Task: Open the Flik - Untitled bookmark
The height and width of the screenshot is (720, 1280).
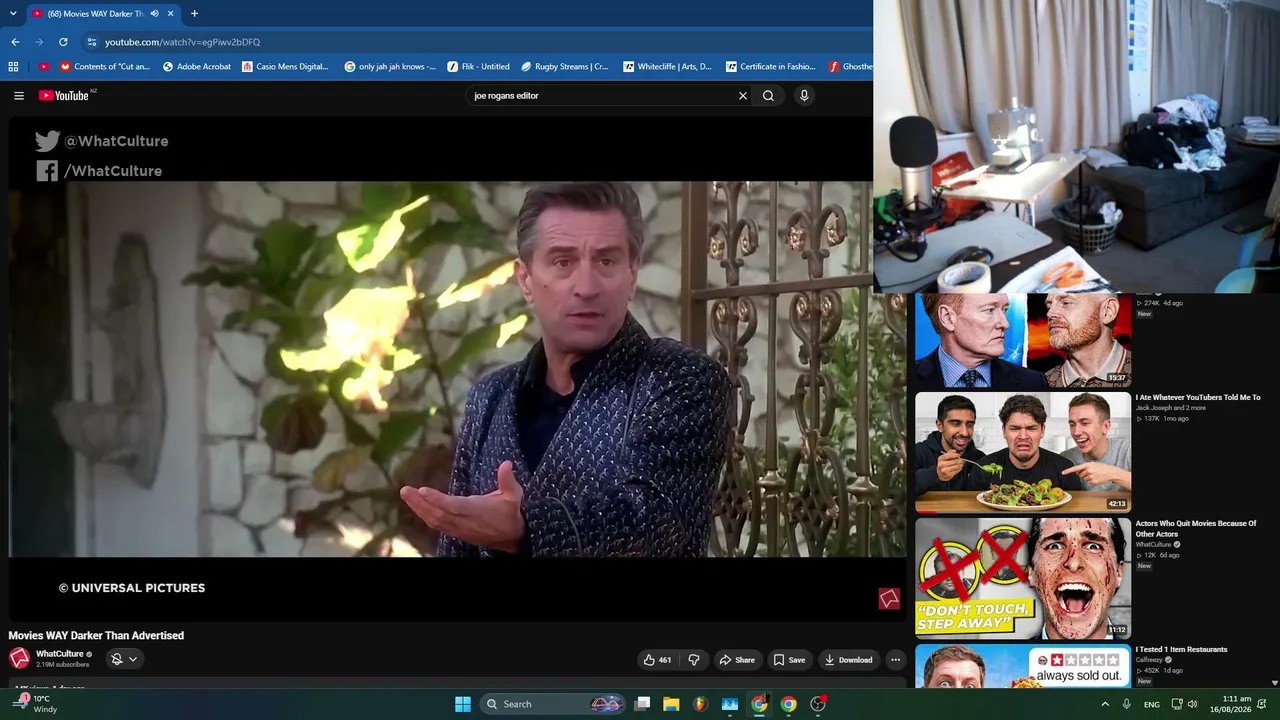Action: (x=479, y=67)
